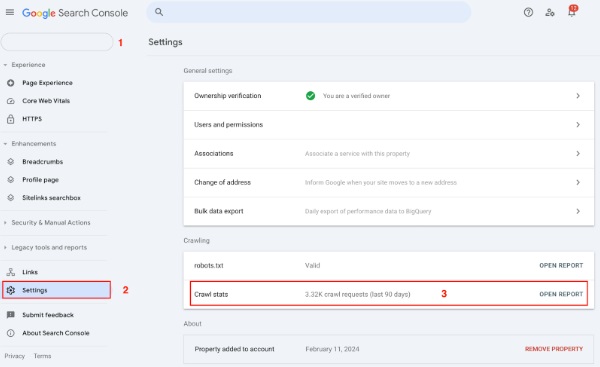600x367 pixels.
Task: Click the Sitelinks searchbox layers icon
Action: click(x=11, y=197)
